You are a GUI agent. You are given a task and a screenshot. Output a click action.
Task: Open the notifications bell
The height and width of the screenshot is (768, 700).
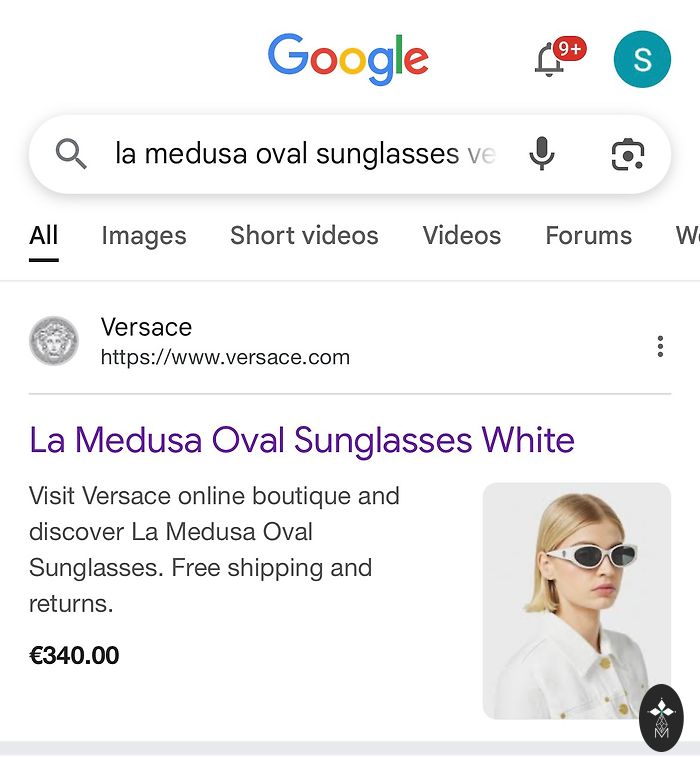[x=550, y=60]
